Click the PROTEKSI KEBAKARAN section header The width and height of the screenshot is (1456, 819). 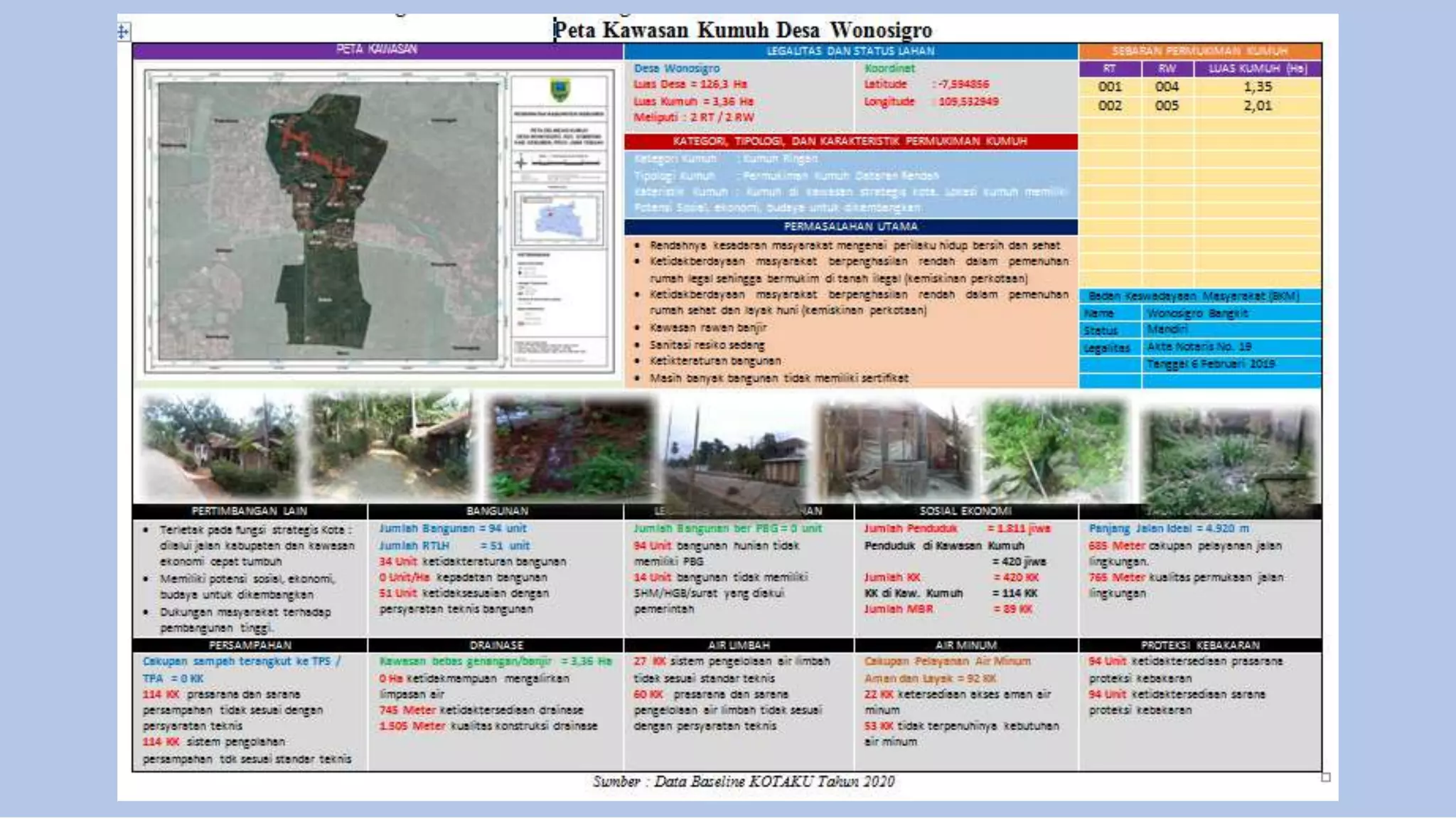[x=1199, y=645]
